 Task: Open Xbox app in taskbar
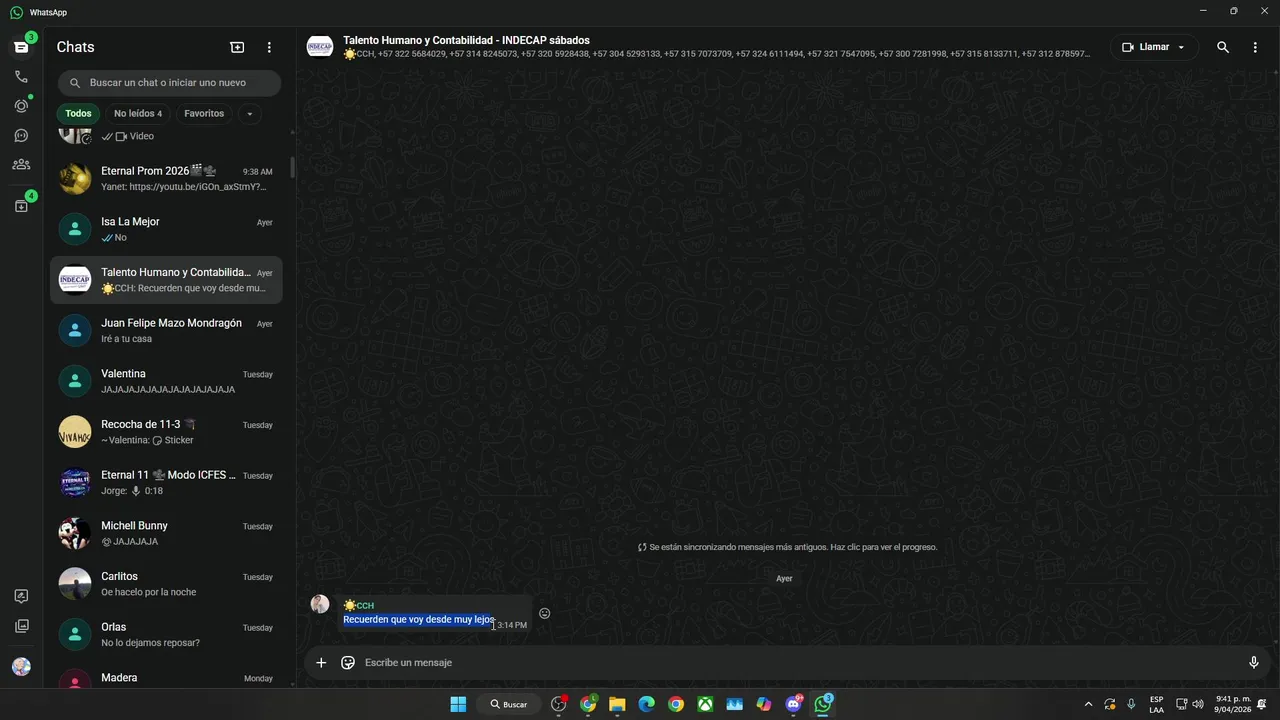point(705,704)
